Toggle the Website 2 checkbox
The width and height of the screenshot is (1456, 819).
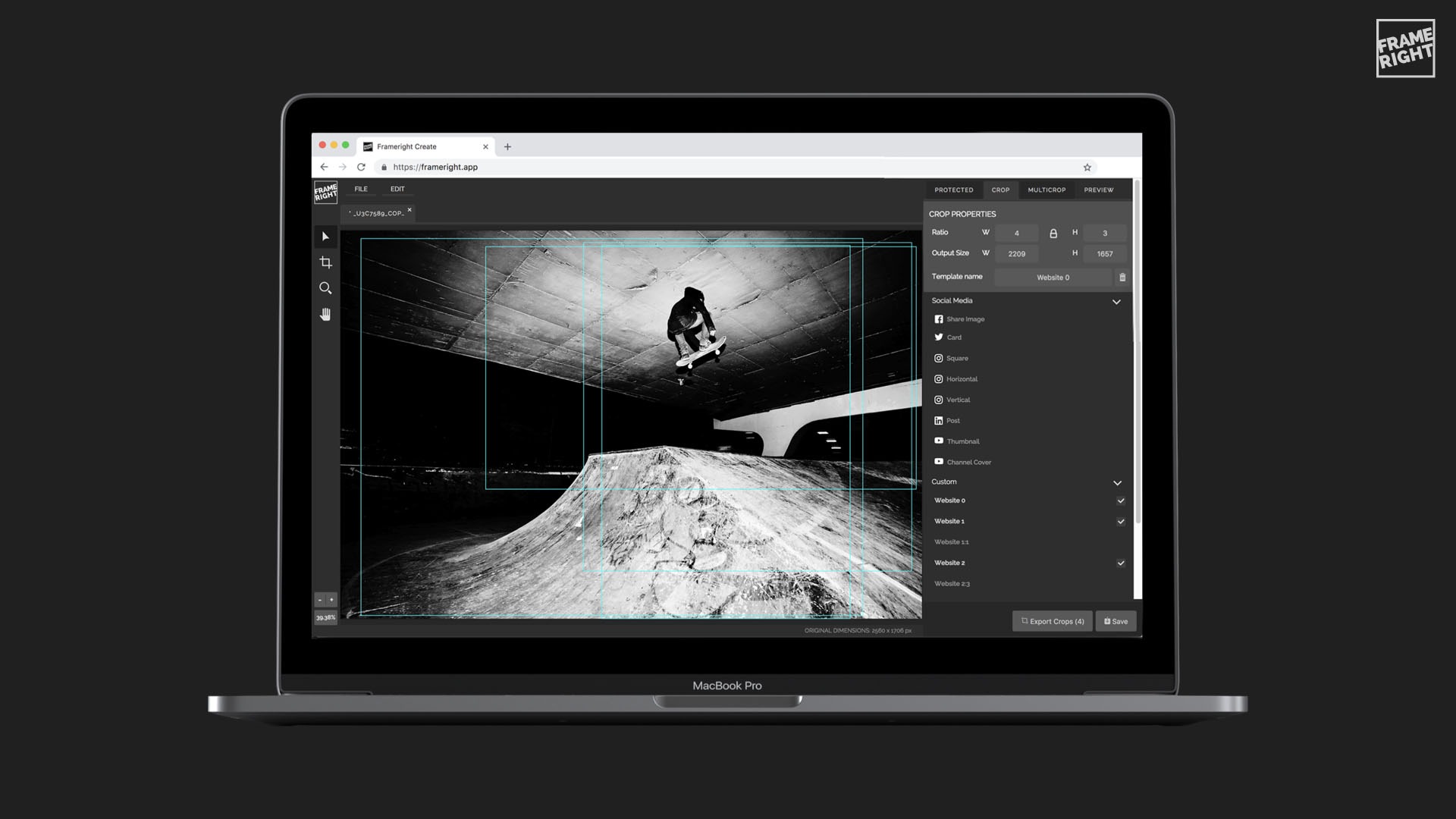(x=1121, y=563)
